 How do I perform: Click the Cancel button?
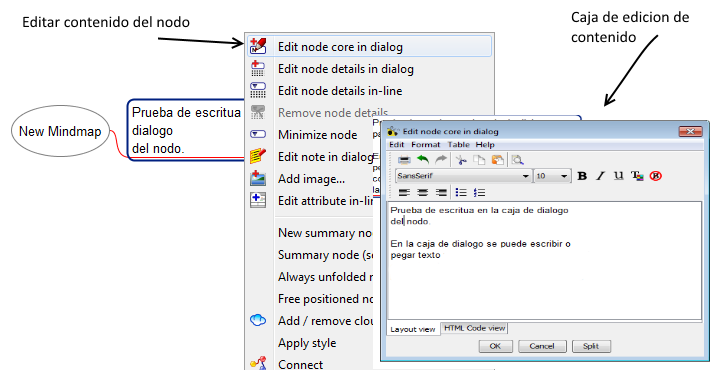[x=542, y=346]
